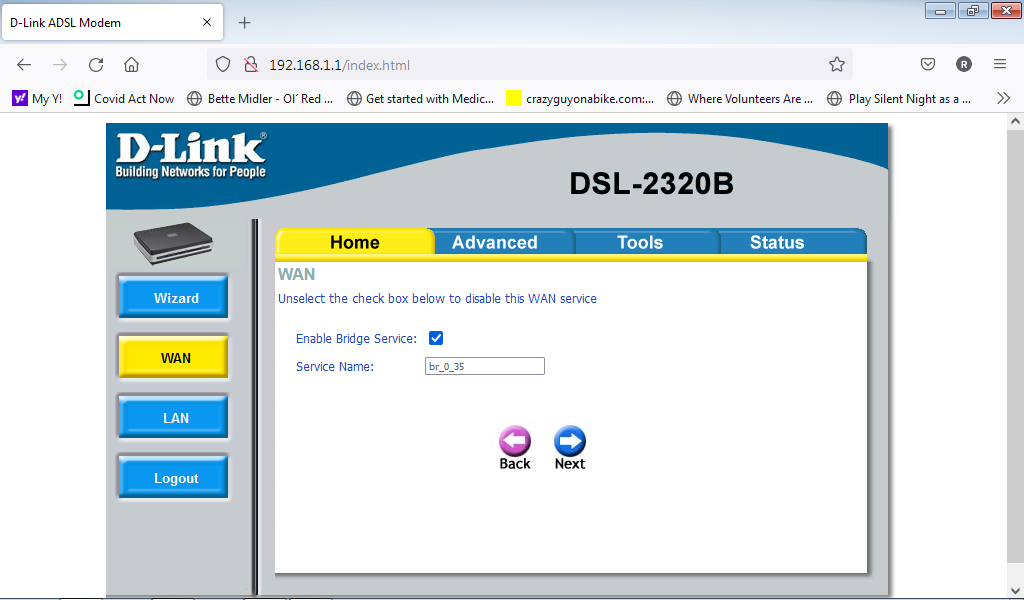
Task: Open the Wizard sidebar button
Action: pos(174,298)
